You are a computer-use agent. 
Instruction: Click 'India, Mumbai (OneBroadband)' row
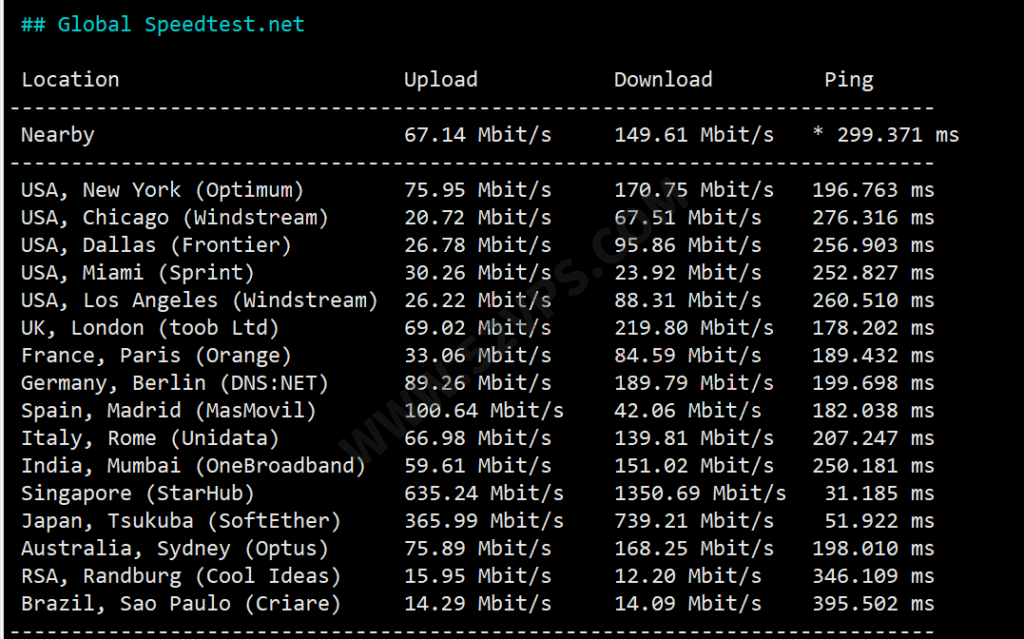click(x=193, y=465)
